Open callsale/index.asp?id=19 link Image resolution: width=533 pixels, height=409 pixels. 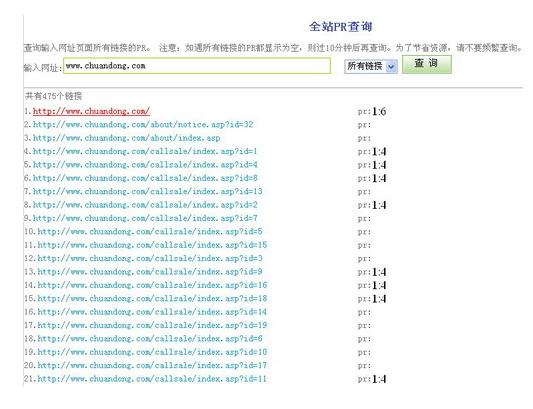tap(152, 325)
